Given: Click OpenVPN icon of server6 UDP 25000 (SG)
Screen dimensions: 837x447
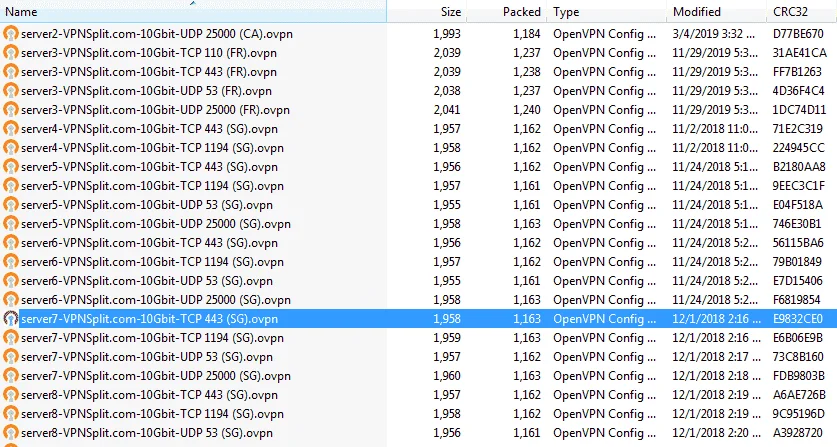Looking at the screenshot, I should pos(11,300).
